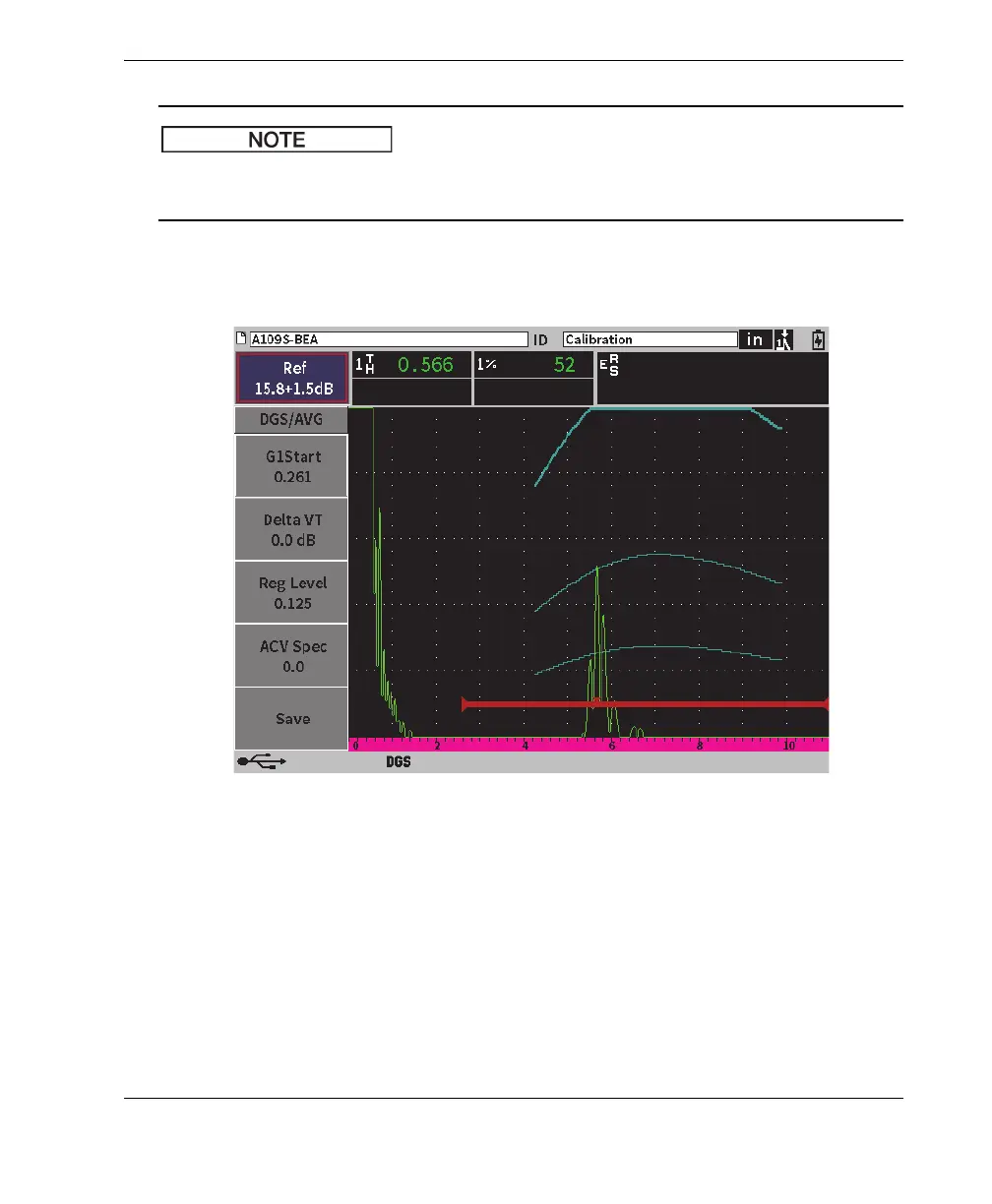Open the DGS/AVG menu header
The image size is (992, 1204).
coord(291,420)
